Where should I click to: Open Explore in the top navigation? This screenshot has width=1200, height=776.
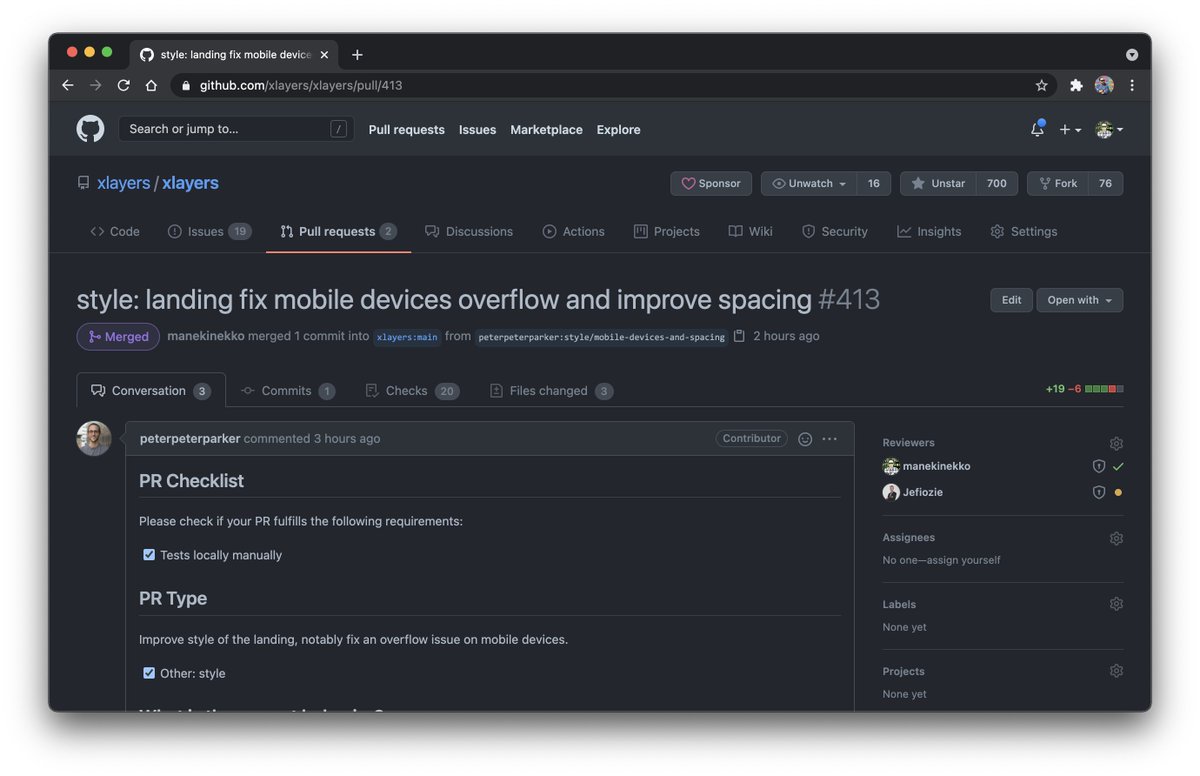(619, 129)
